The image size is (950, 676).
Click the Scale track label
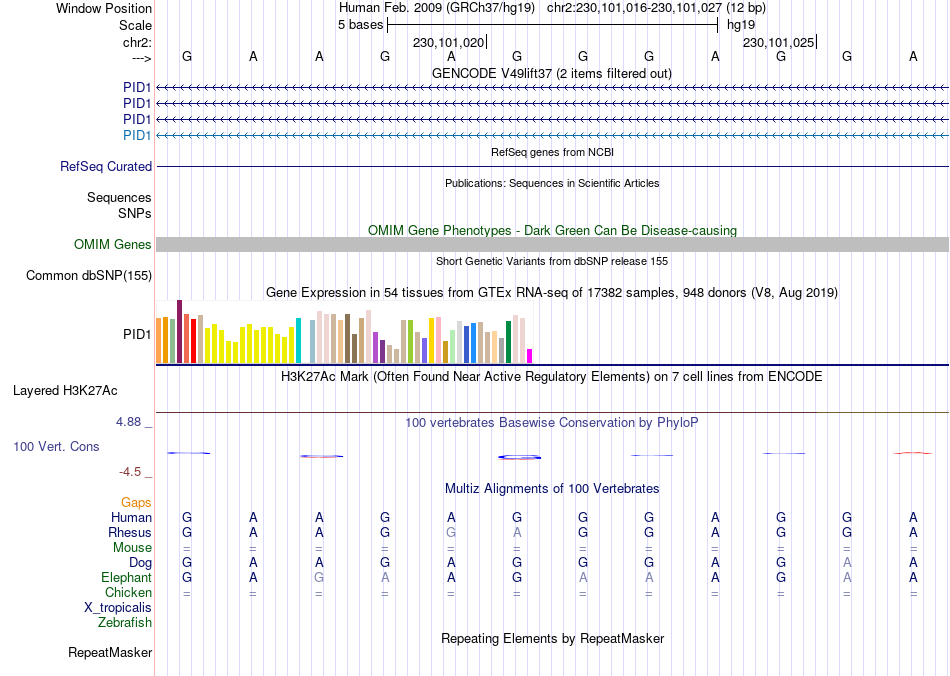pyautogui.click(x=135, y=25)
